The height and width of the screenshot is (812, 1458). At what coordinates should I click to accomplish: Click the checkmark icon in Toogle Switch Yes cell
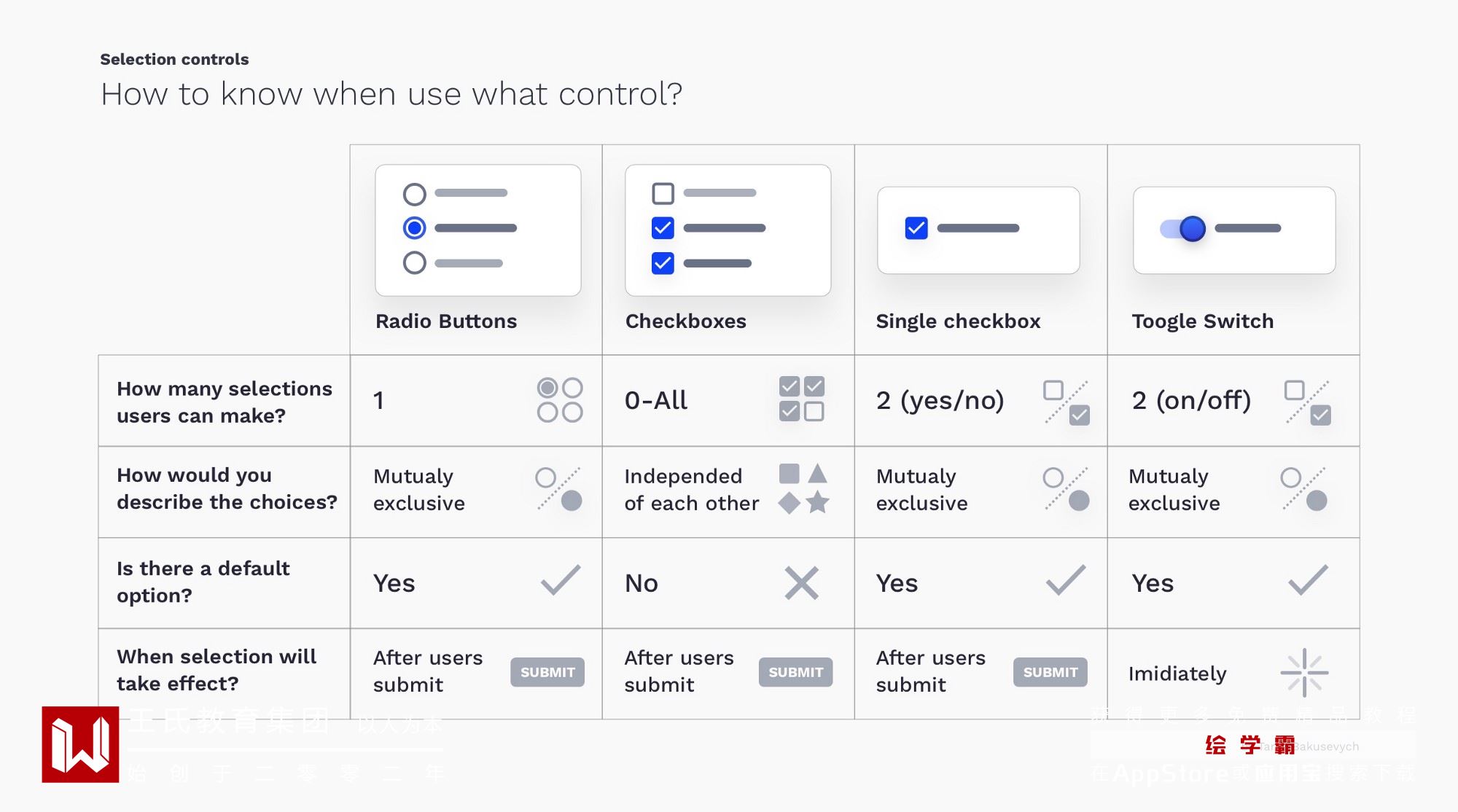1308,580
